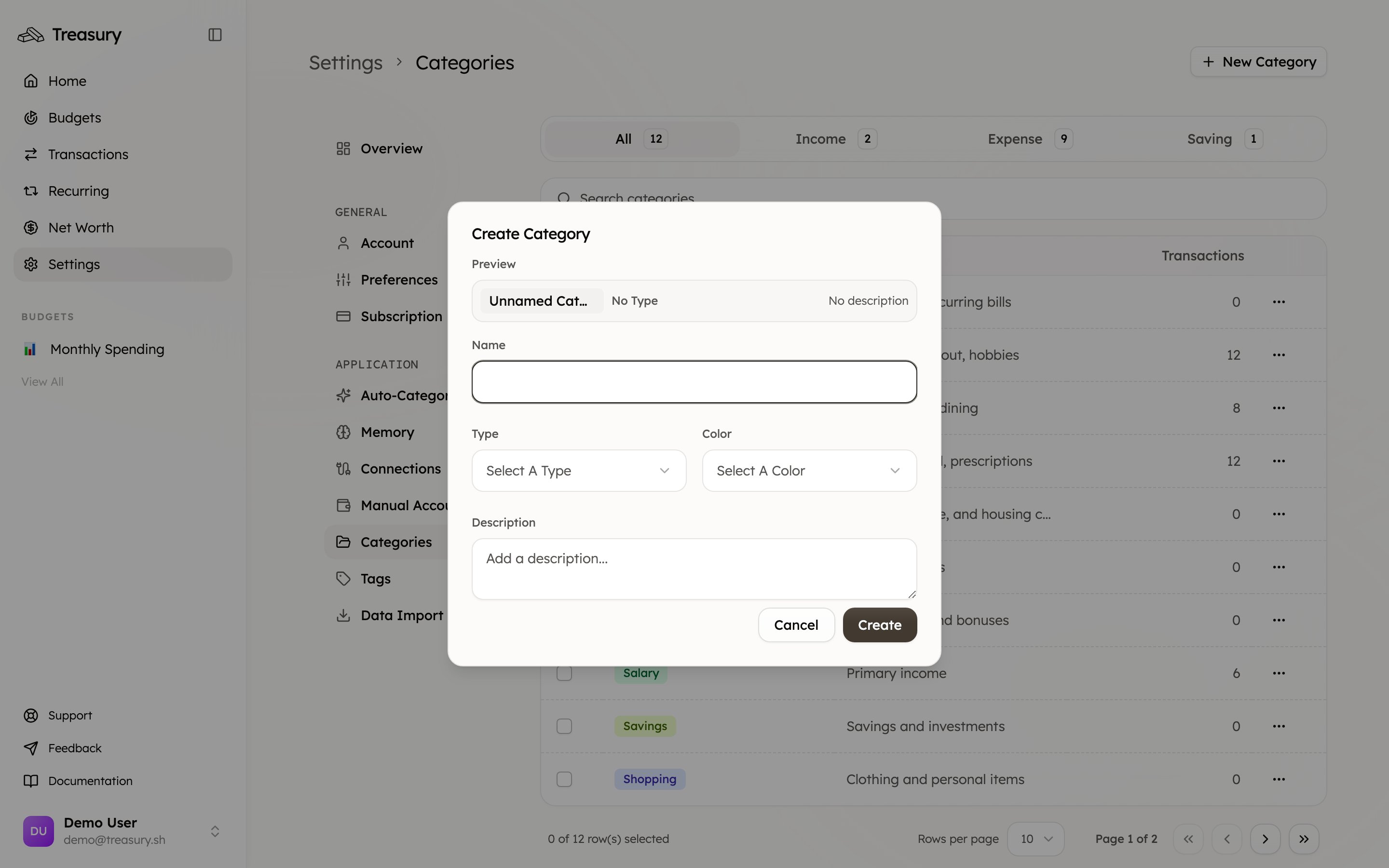Open the Transactions page
The width and height of the screenshot is (1389, 868).
[x=123, y=154]
